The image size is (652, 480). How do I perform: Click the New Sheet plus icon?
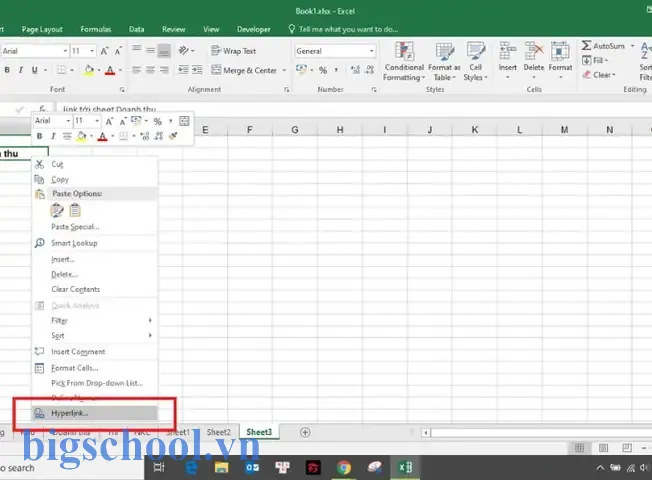point(305,433)
